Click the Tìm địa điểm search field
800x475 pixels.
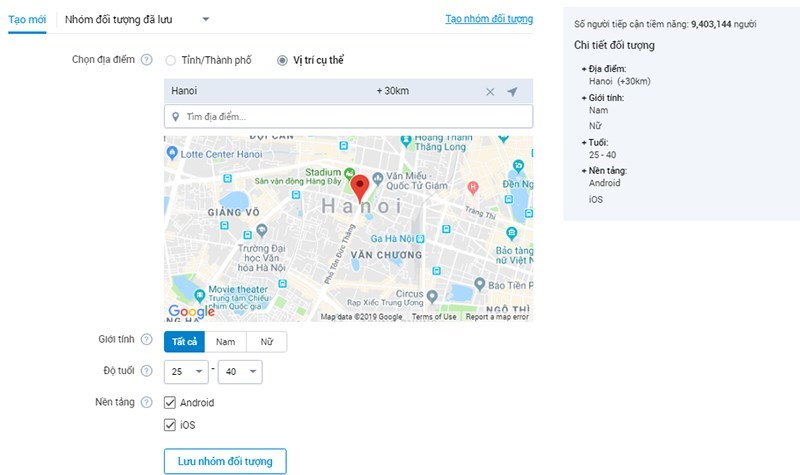[350, 117]
